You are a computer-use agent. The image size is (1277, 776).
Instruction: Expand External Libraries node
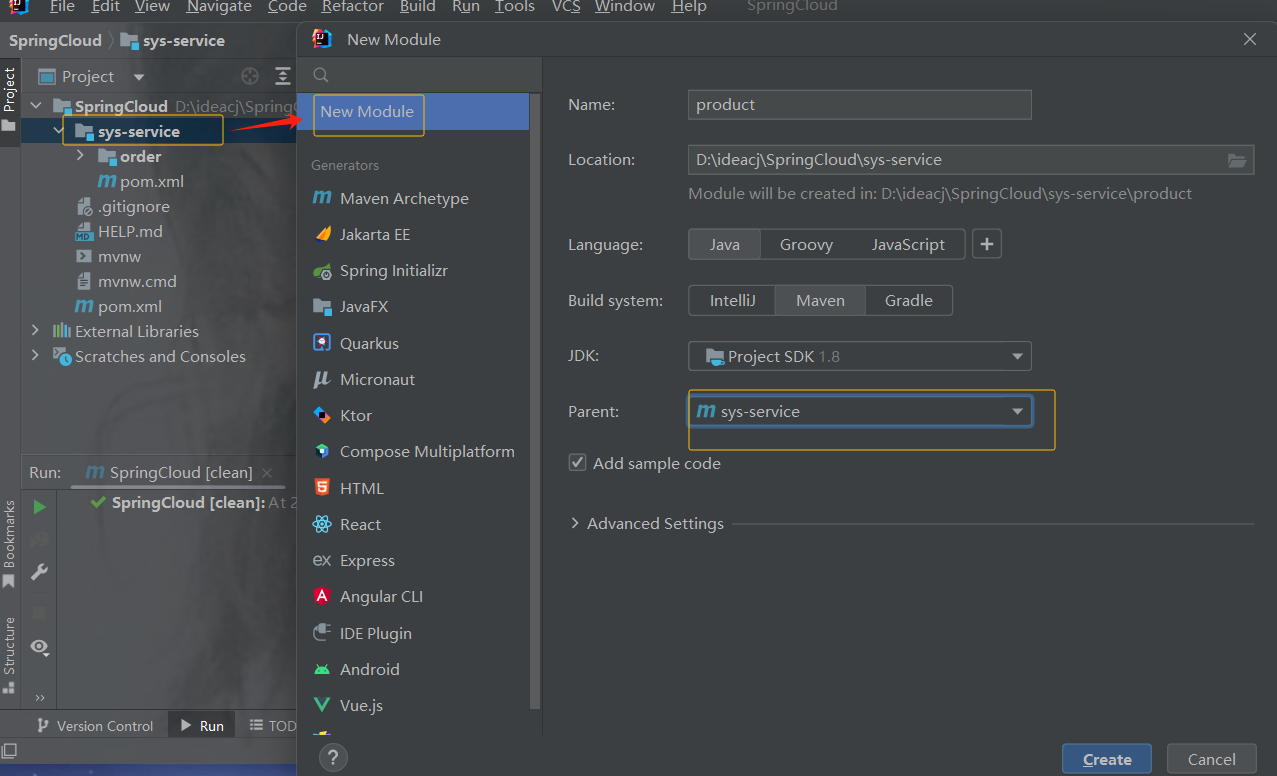pyautogui.click(x=36, y=330)
